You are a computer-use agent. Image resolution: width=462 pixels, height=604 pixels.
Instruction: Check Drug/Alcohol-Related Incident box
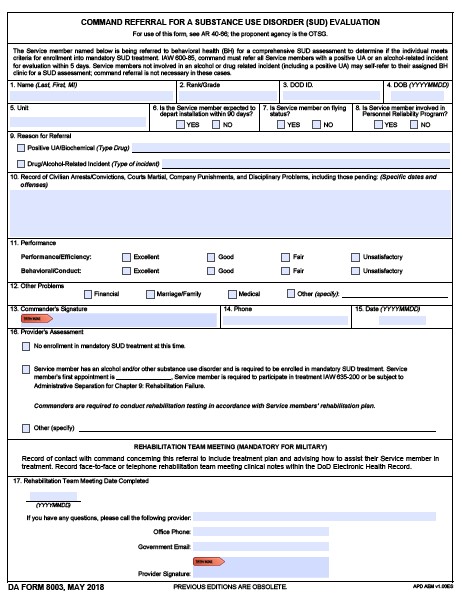click(21, 164)
